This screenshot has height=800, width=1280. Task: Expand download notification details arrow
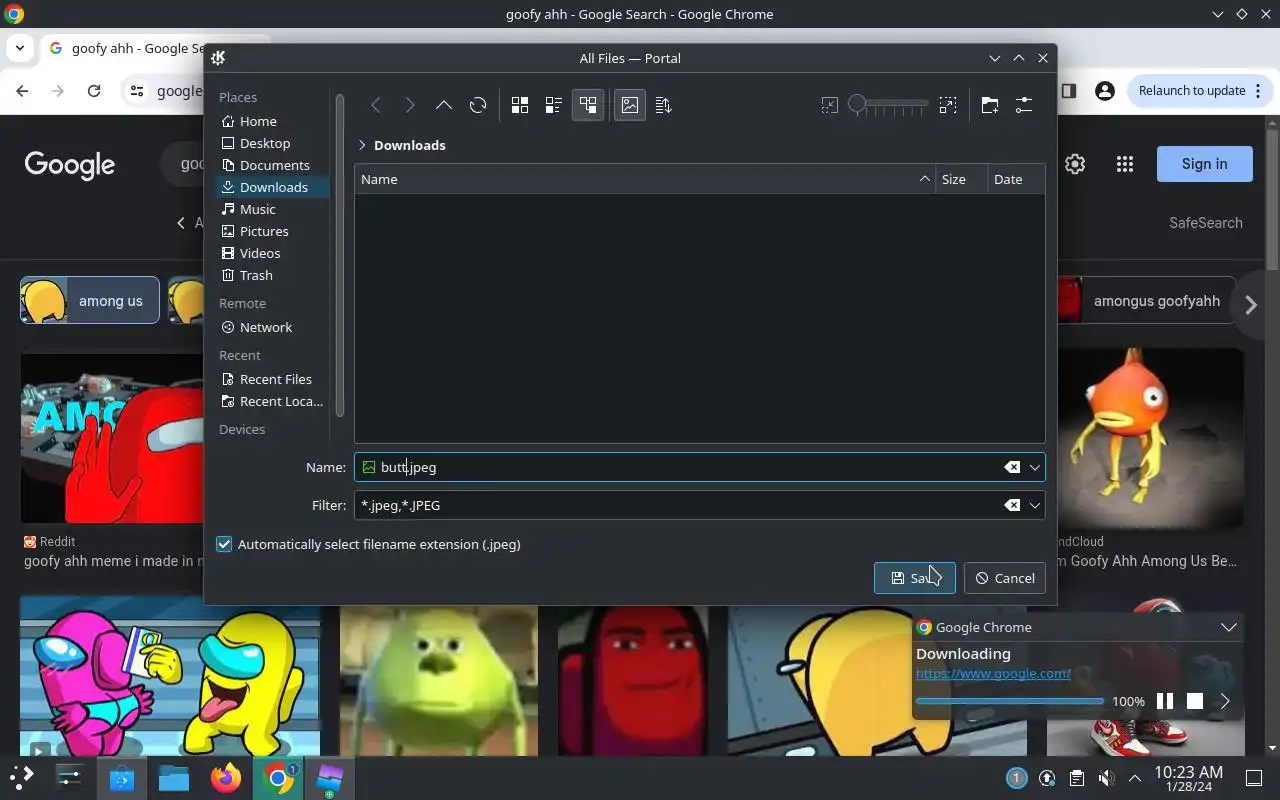click(1225, 701)
